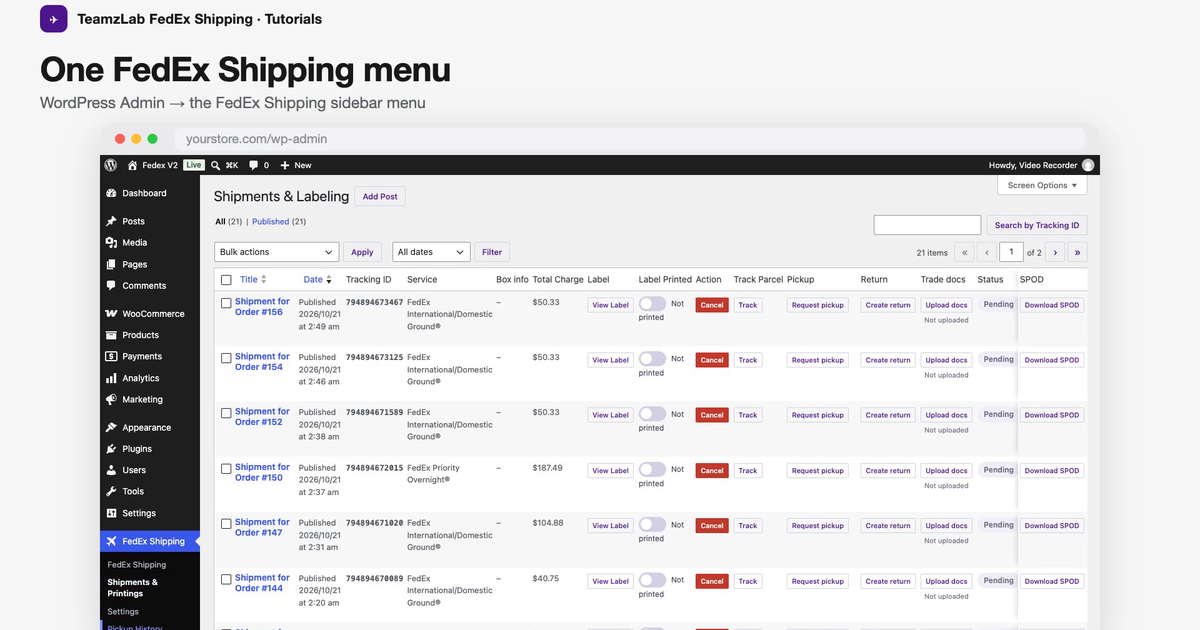
Task: Show the Published (21) filter view
Action: pyautogui.click(x=279, y=221)
